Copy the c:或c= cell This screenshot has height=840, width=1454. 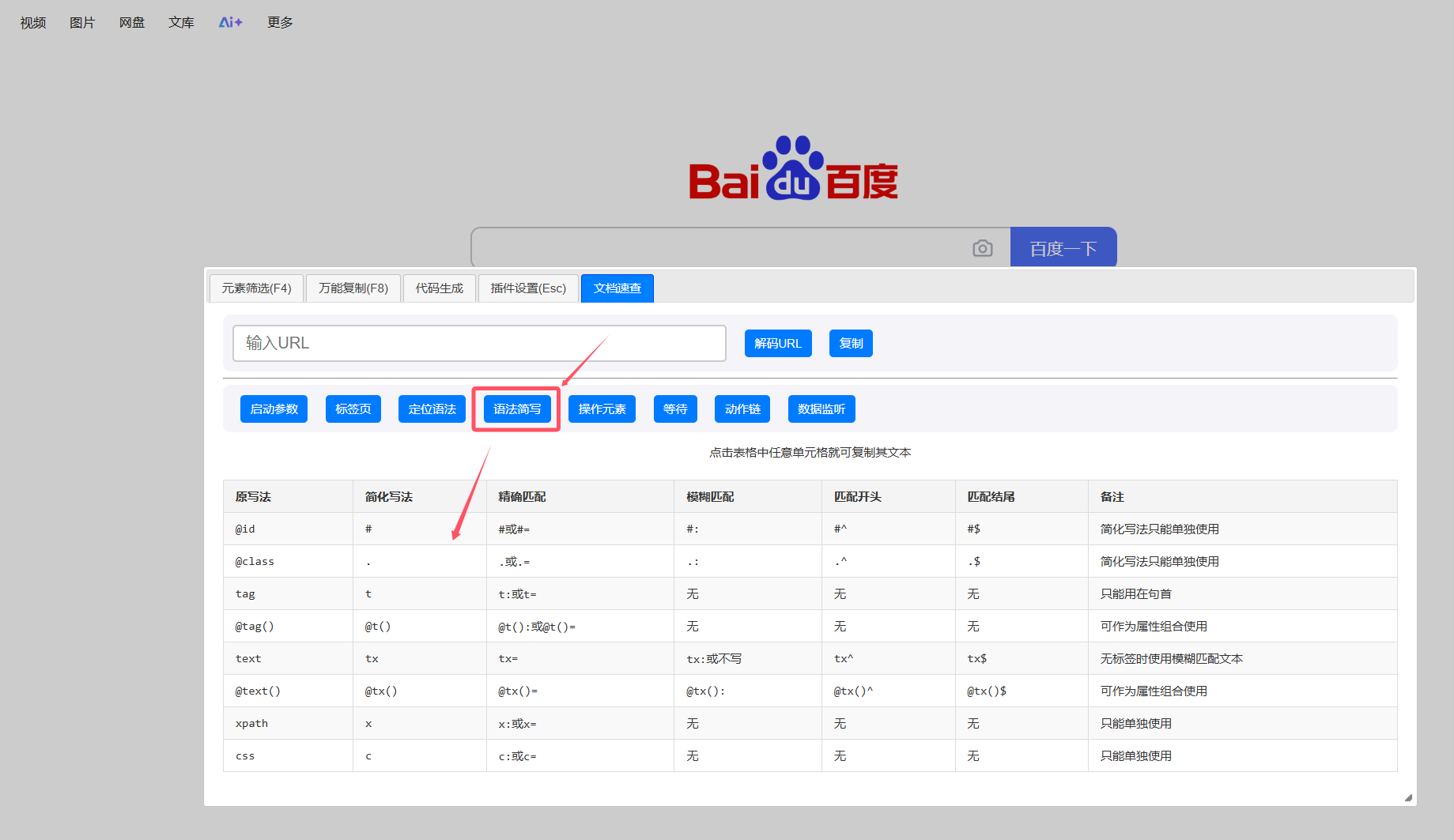coord(580,755)
